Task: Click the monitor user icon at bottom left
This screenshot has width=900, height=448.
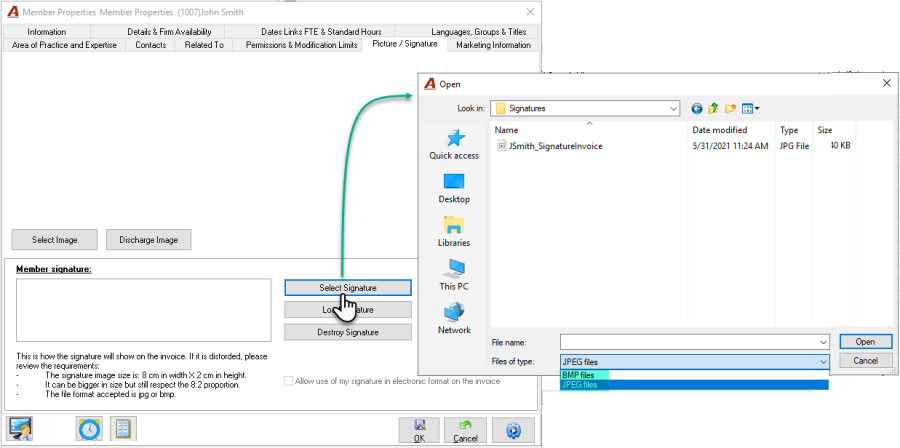Action: 20,429
